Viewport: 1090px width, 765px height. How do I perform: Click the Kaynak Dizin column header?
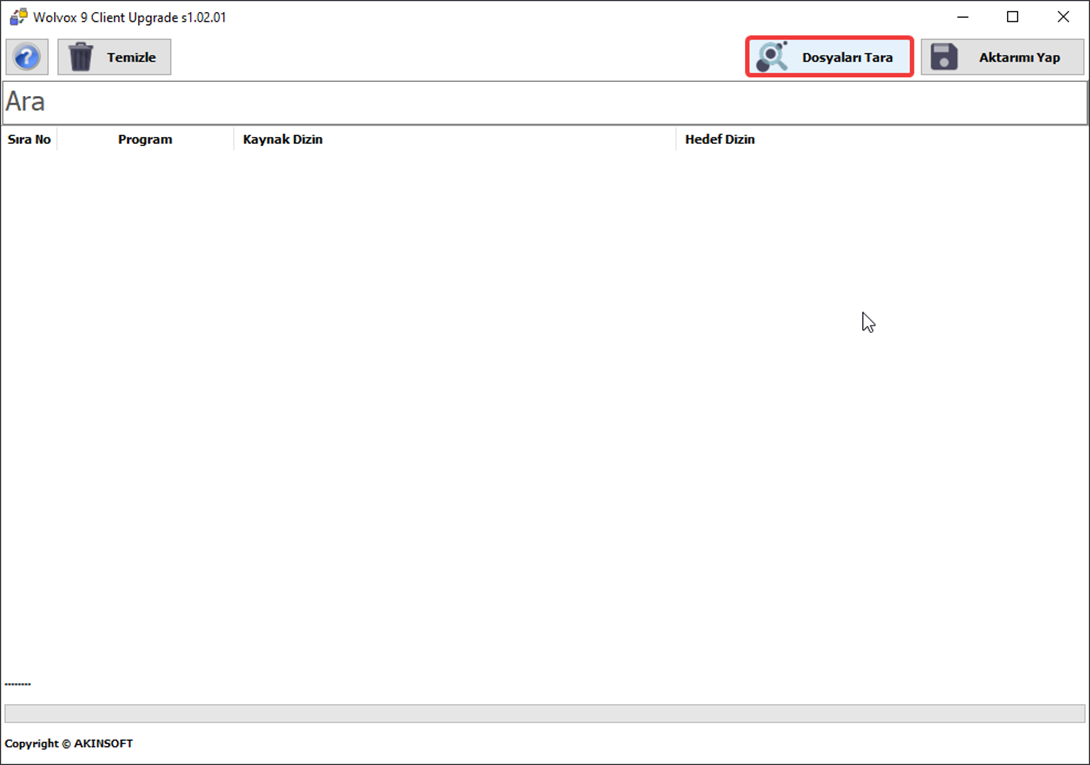tap(455, 139)
